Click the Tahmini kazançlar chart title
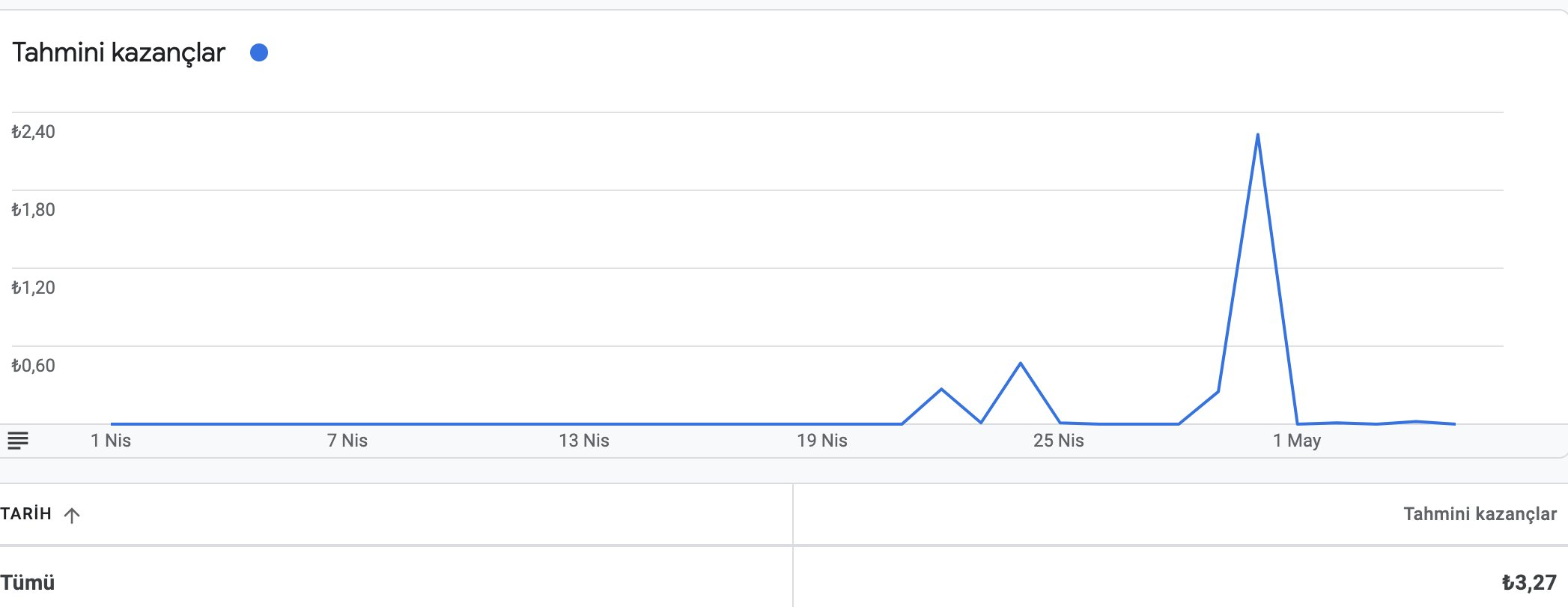 pyautogui.click(x=118, y=52)
